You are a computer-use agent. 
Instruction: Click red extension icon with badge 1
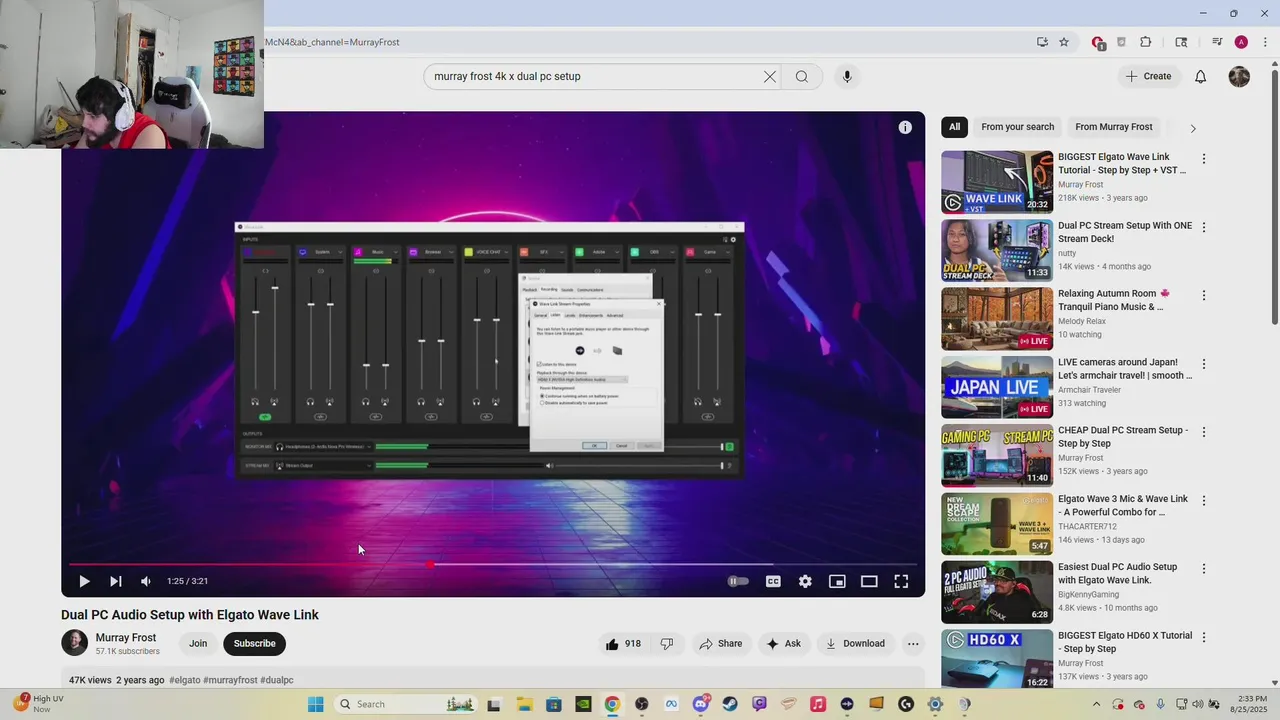pos(1098,43)
